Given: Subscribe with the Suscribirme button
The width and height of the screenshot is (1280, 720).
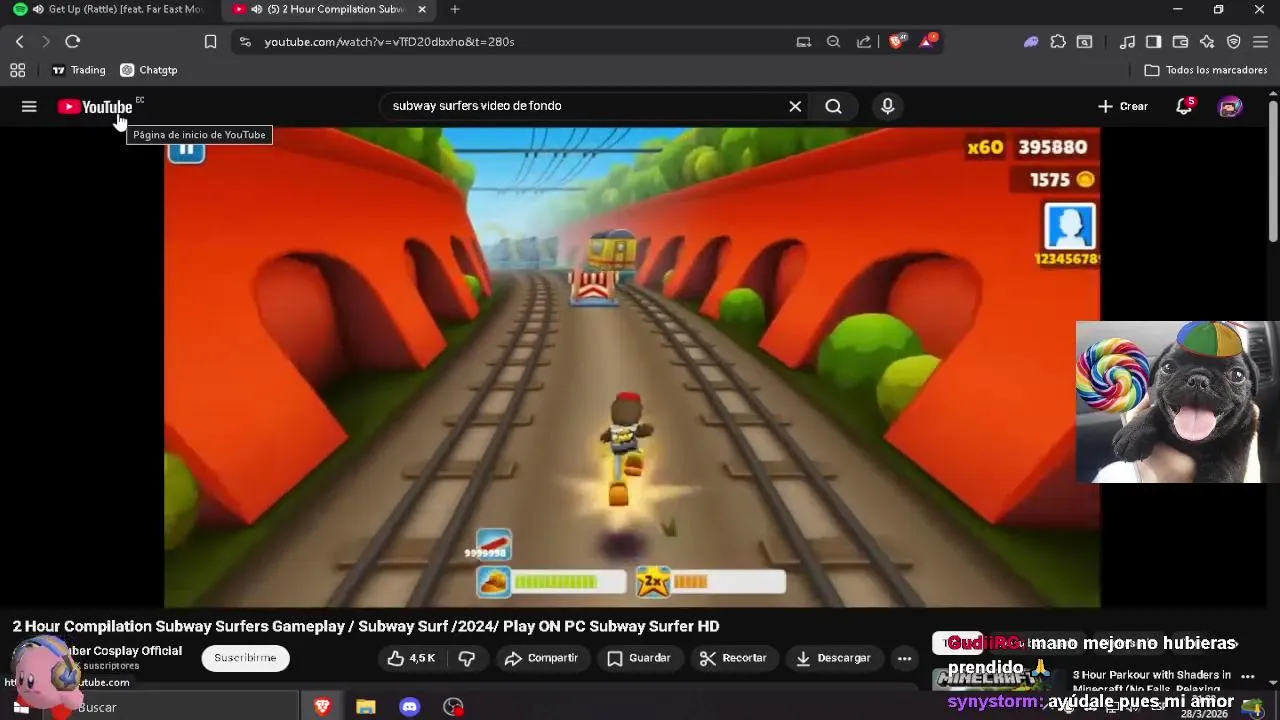Looking at the screenshot, I should click(245, 658).
